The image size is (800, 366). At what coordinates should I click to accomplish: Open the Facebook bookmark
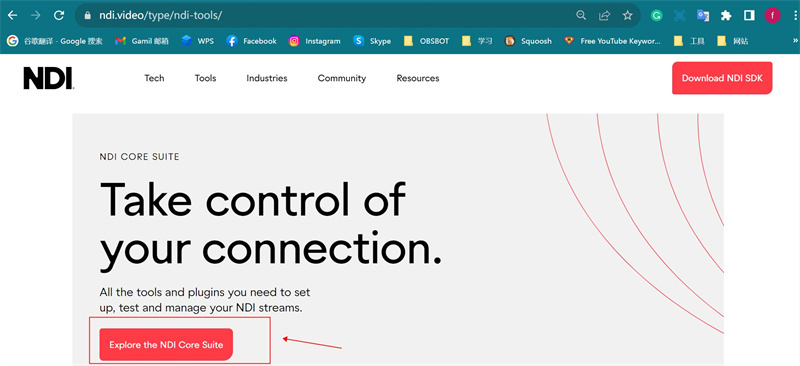click(252, 41)
